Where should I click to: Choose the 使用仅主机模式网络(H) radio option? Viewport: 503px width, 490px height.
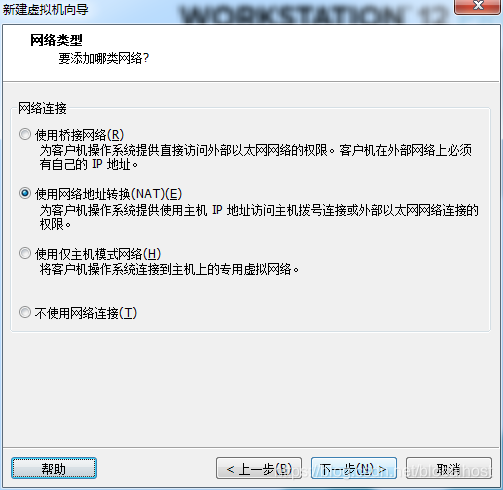(x=25, y=253)
